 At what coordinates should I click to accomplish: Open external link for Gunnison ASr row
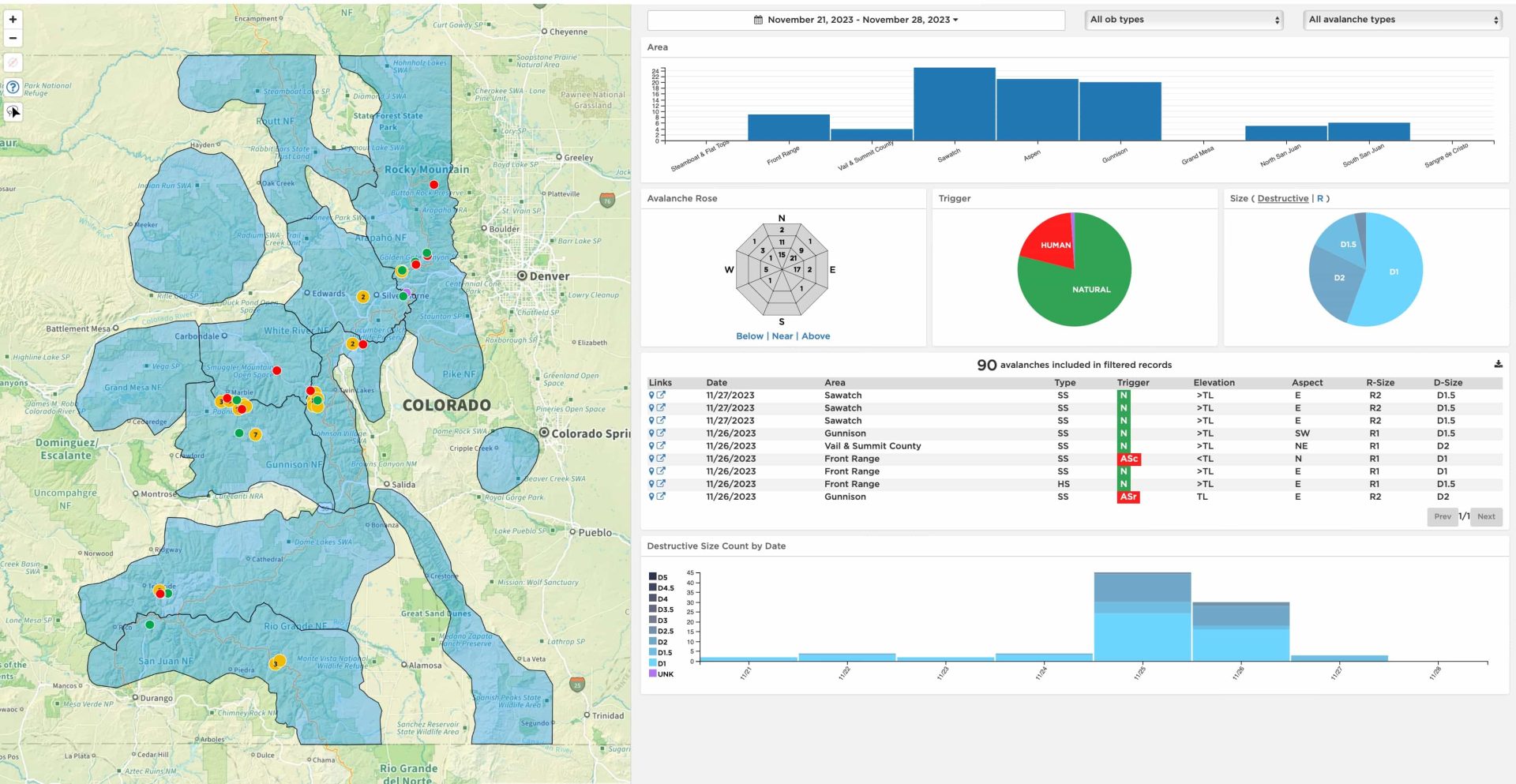(661, 497)
